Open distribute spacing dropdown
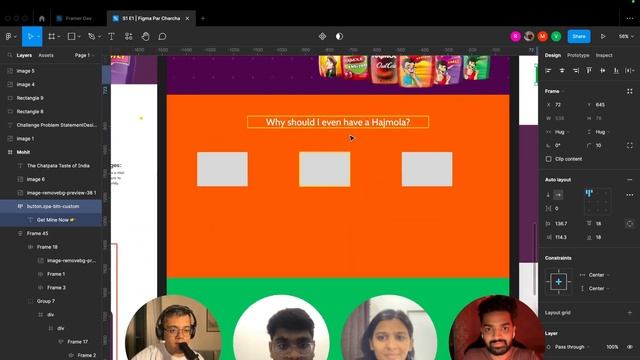This screenshot has height=360, width=640. [x=630, y=71]
